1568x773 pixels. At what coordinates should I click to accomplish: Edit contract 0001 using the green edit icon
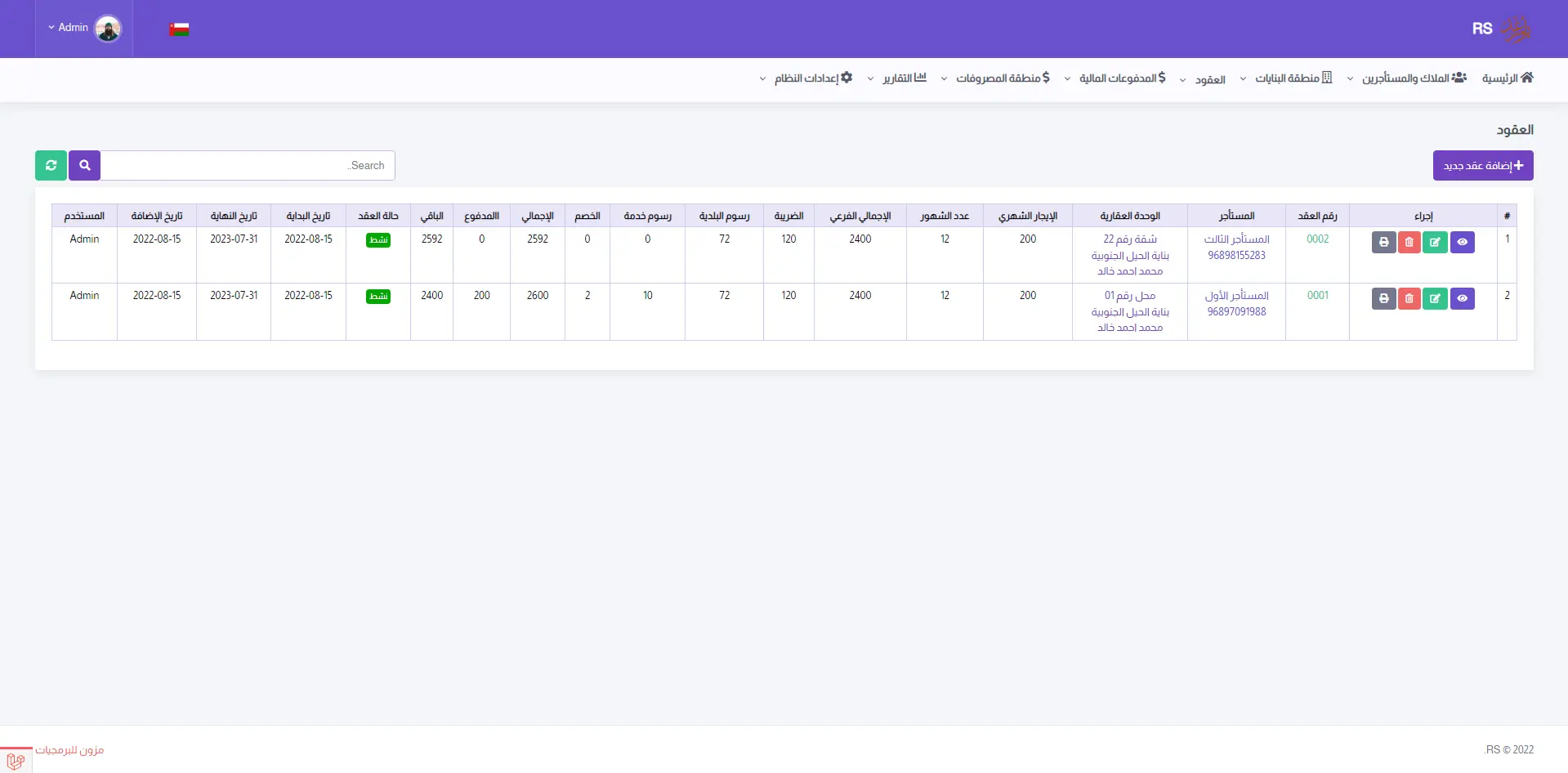(x=1435, y=299)
